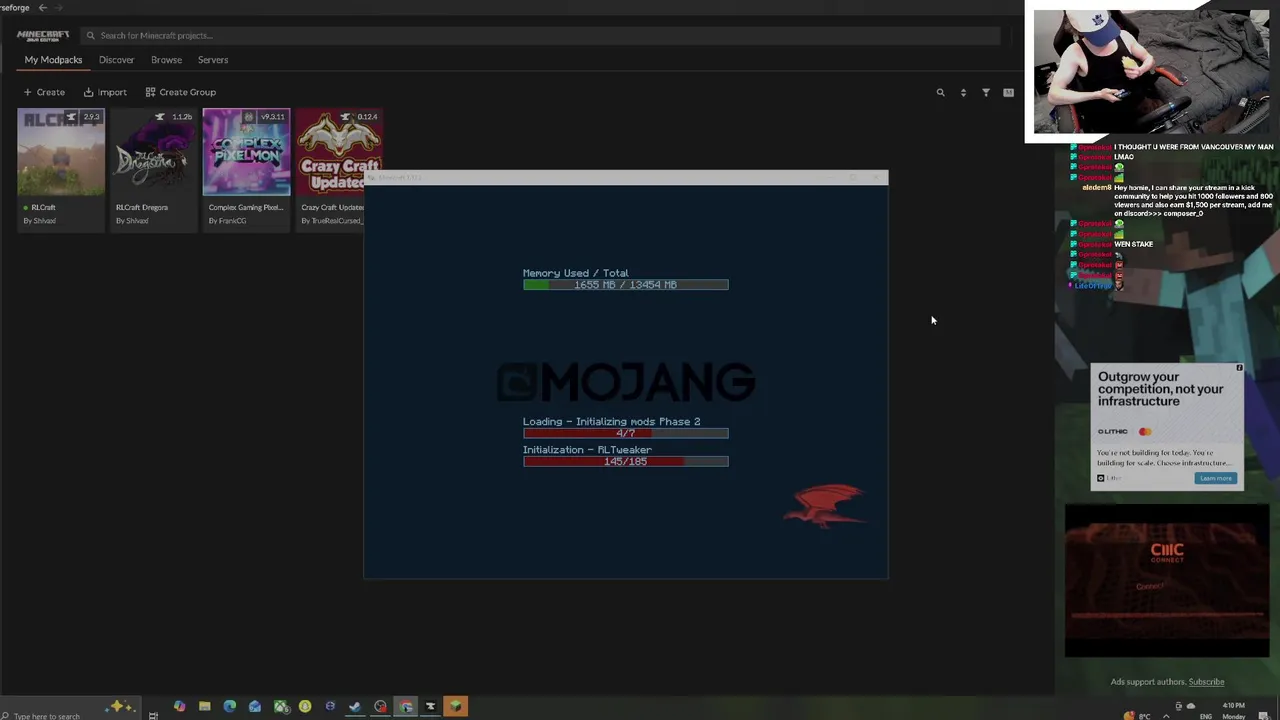Open Complex Gaming Pixelmon modpack card

point(246,169)
